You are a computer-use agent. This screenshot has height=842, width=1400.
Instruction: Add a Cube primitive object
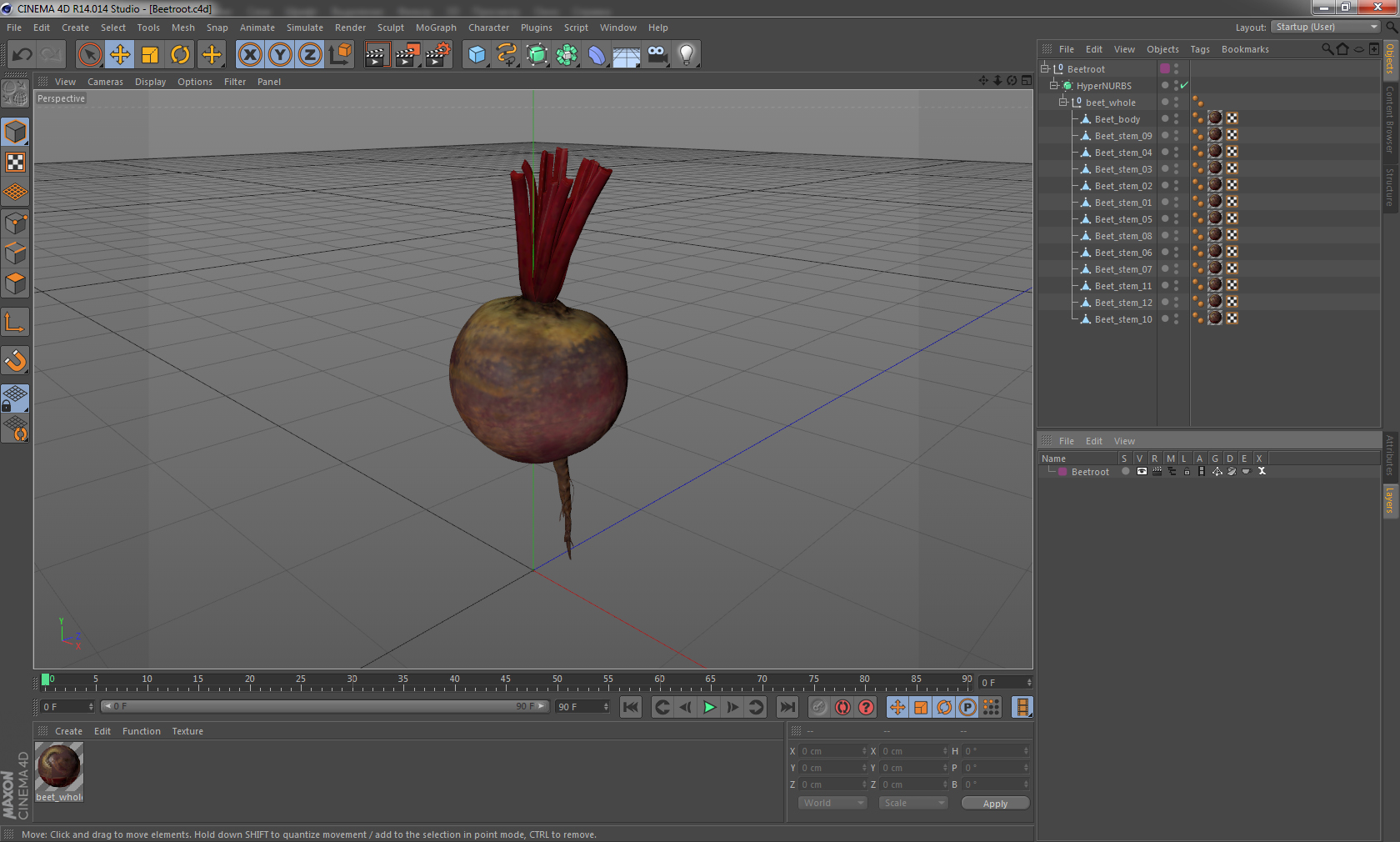pyautogui.click(x=477, y=55)
